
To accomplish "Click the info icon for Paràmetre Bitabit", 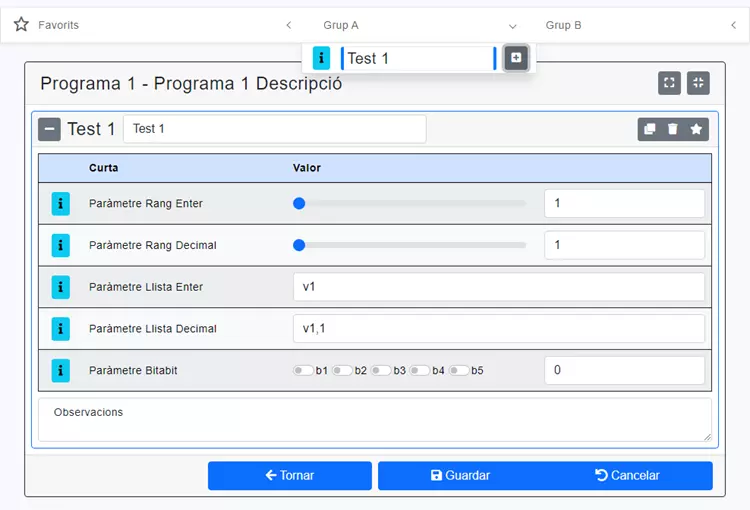I will coord(61,371).
